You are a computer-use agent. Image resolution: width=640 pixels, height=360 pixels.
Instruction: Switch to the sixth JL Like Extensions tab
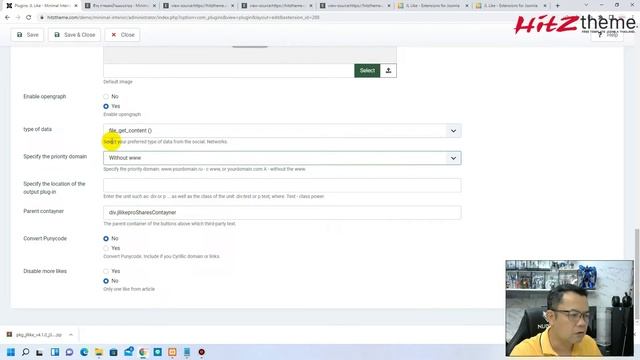click(x=432, y=6)
